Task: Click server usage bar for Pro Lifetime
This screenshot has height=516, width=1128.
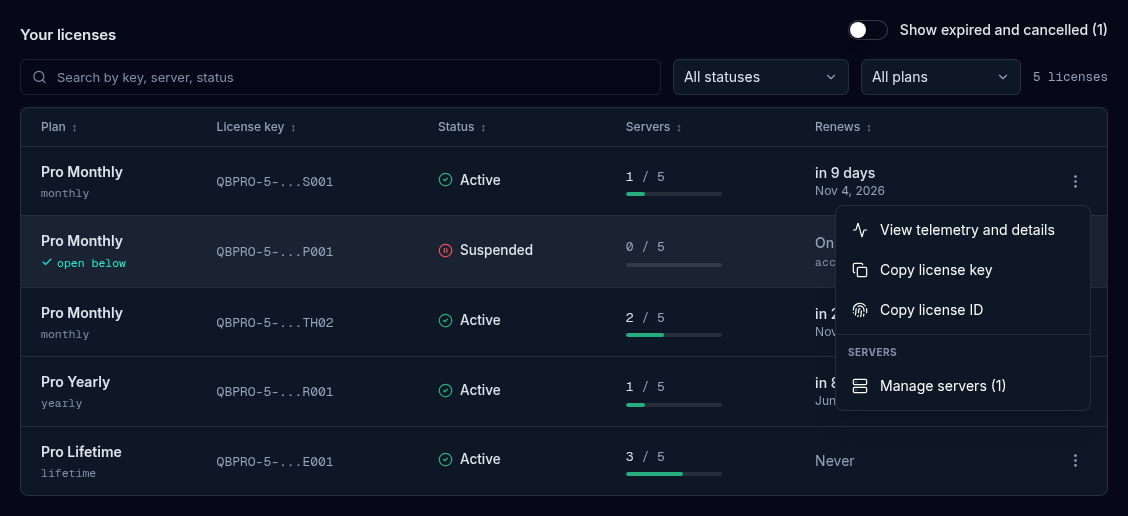Action: (x=673, y=474)
